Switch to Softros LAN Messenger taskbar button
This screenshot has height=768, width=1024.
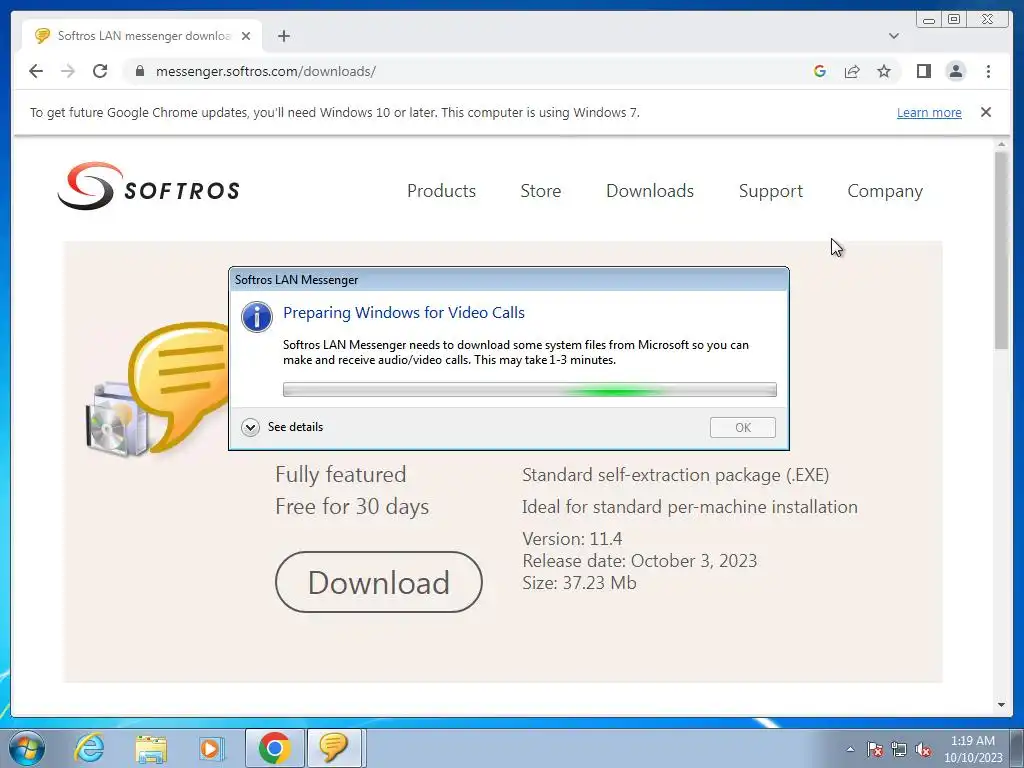tap(334, 748)
